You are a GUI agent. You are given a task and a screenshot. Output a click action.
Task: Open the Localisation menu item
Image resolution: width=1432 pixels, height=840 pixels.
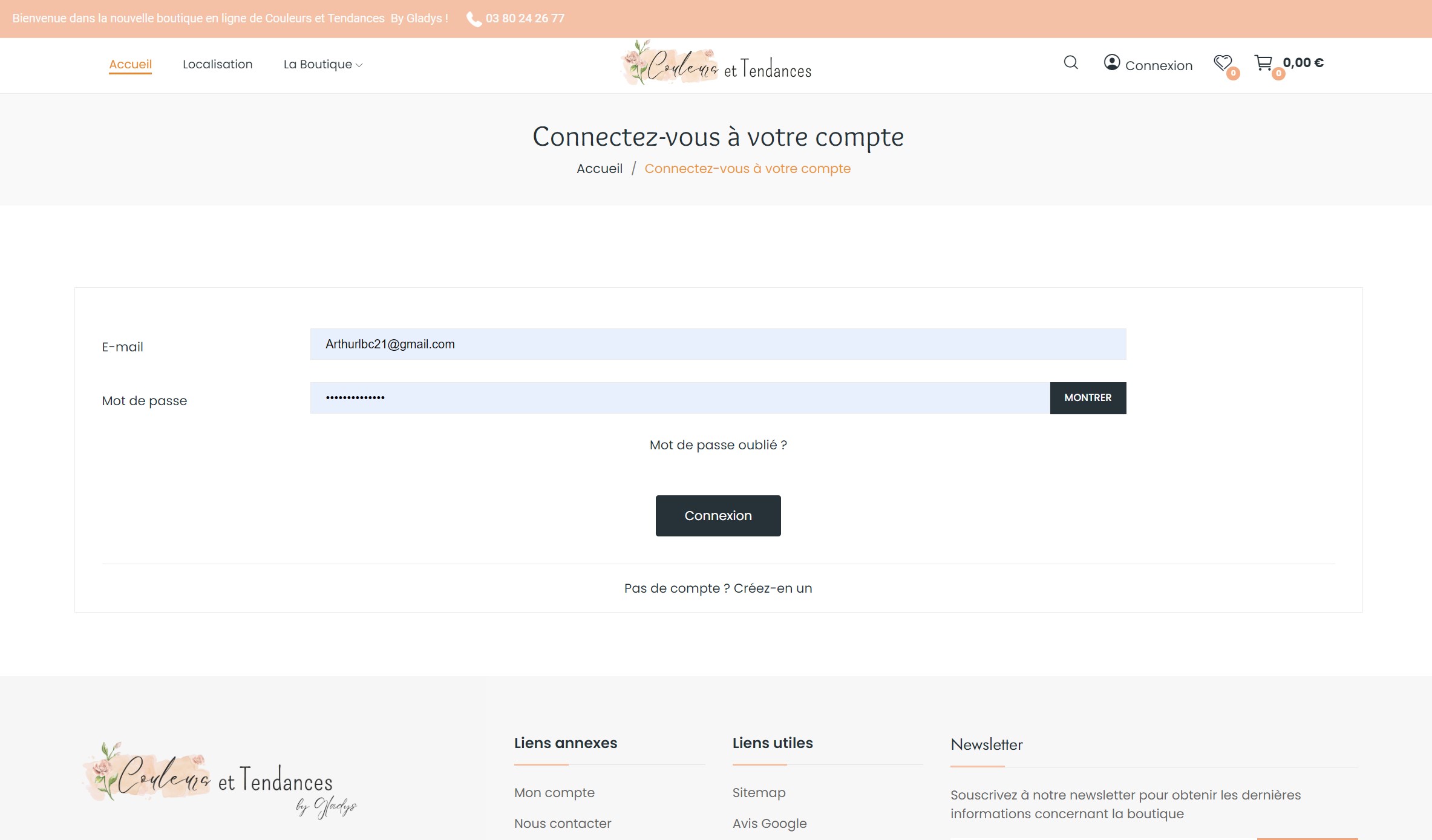(217, 65)
